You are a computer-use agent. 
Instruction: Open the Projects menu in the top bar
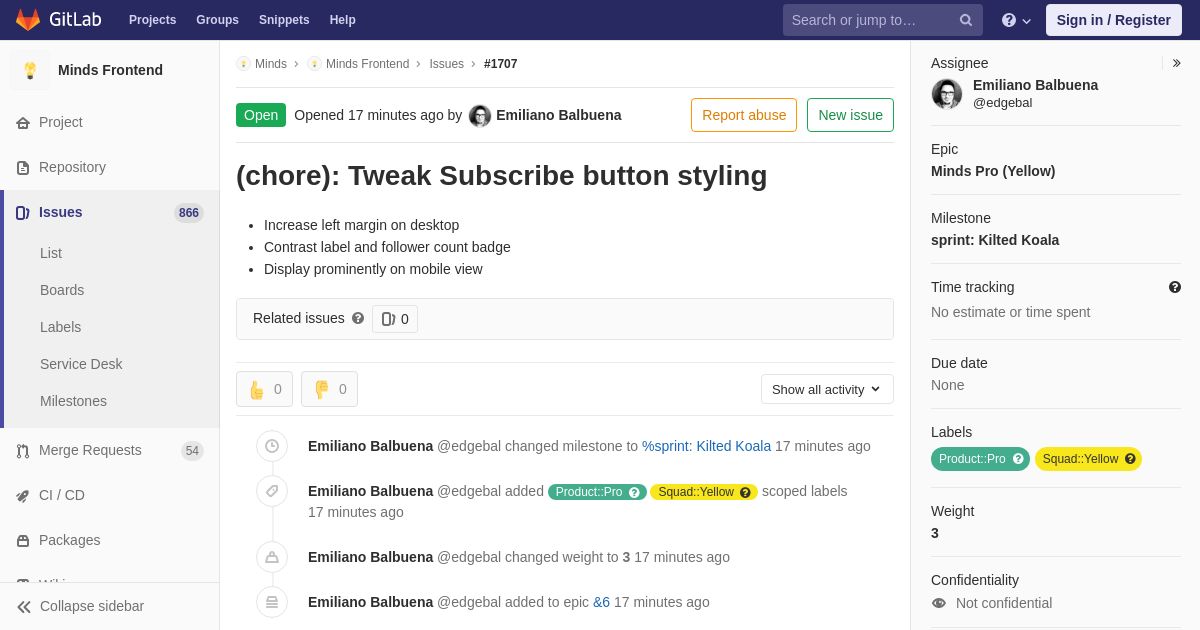tap(152, 20)
